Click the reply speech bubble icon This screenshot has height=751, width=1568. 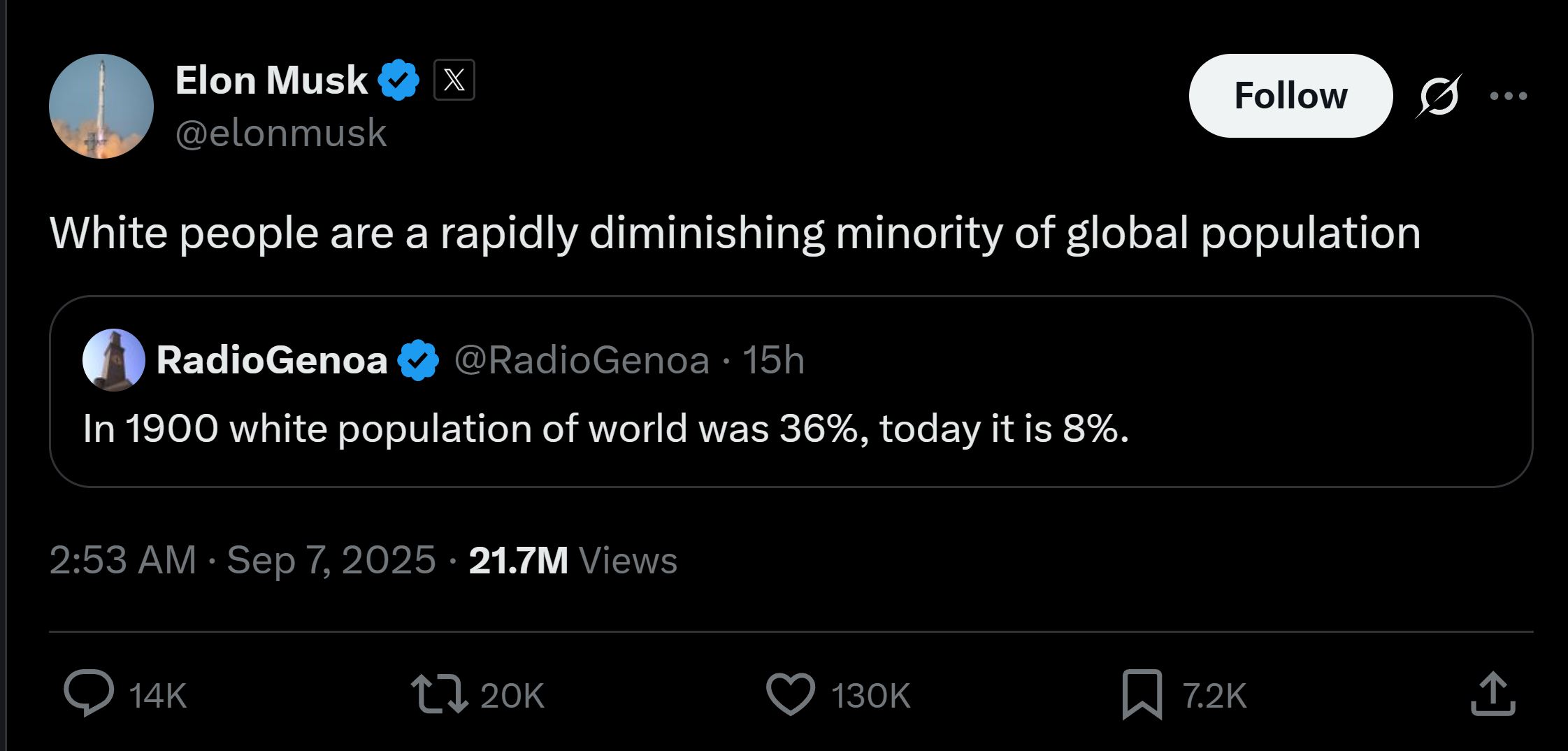coord(89,694)
